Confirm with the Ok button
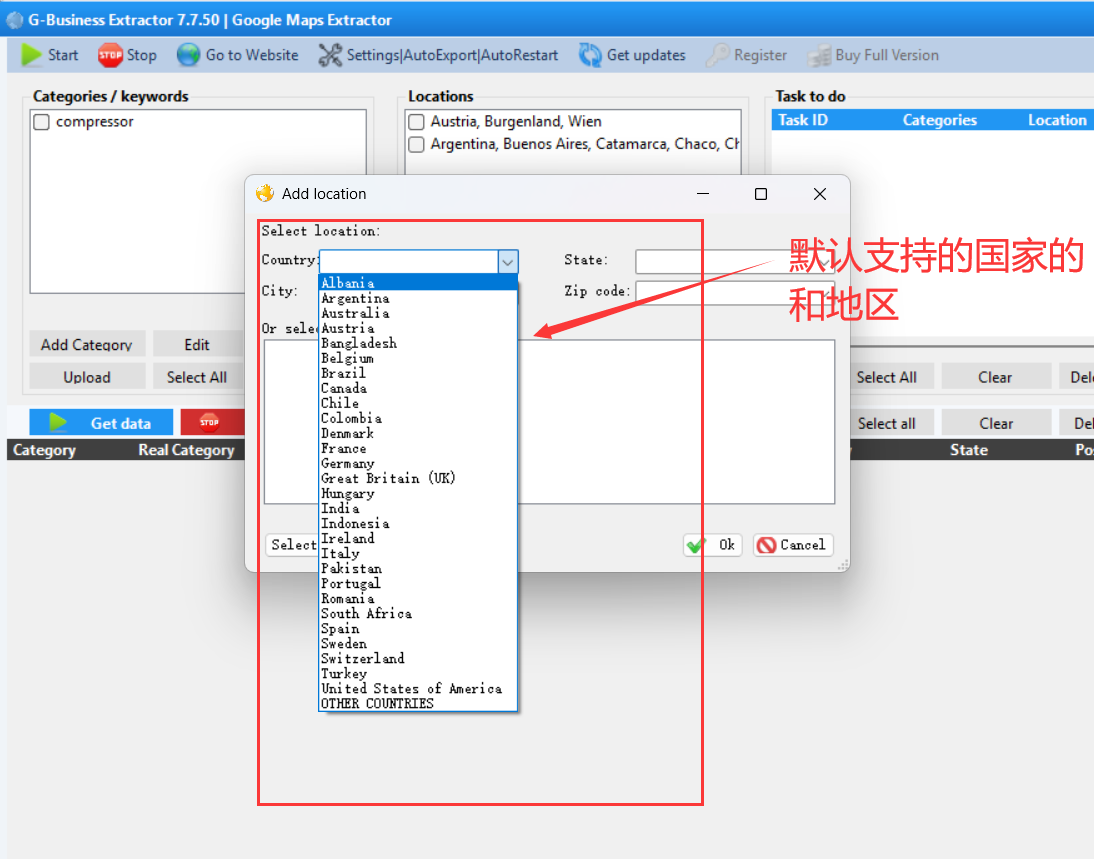1094x859 pixels. click(x=712, y=545)
